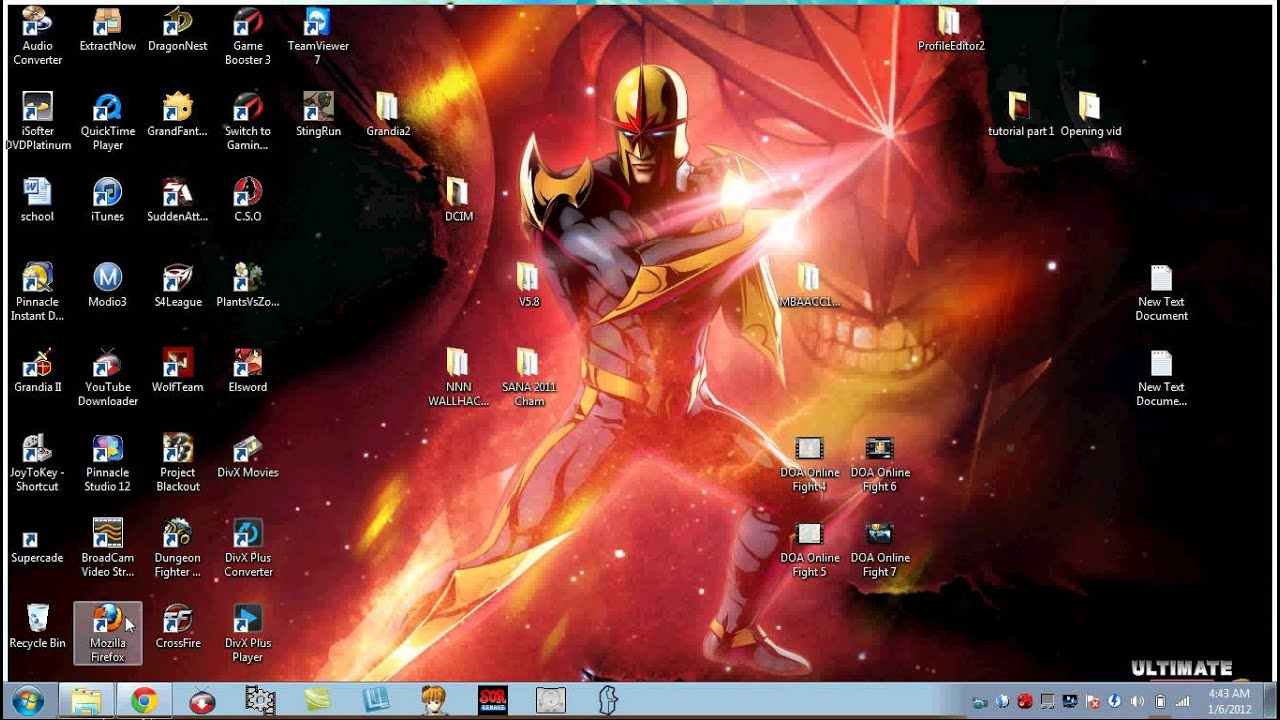The height and width of the screenshot is (720, 1280).
Task: Select BroadCam Video Streaming icon
Action: (108, 548)
